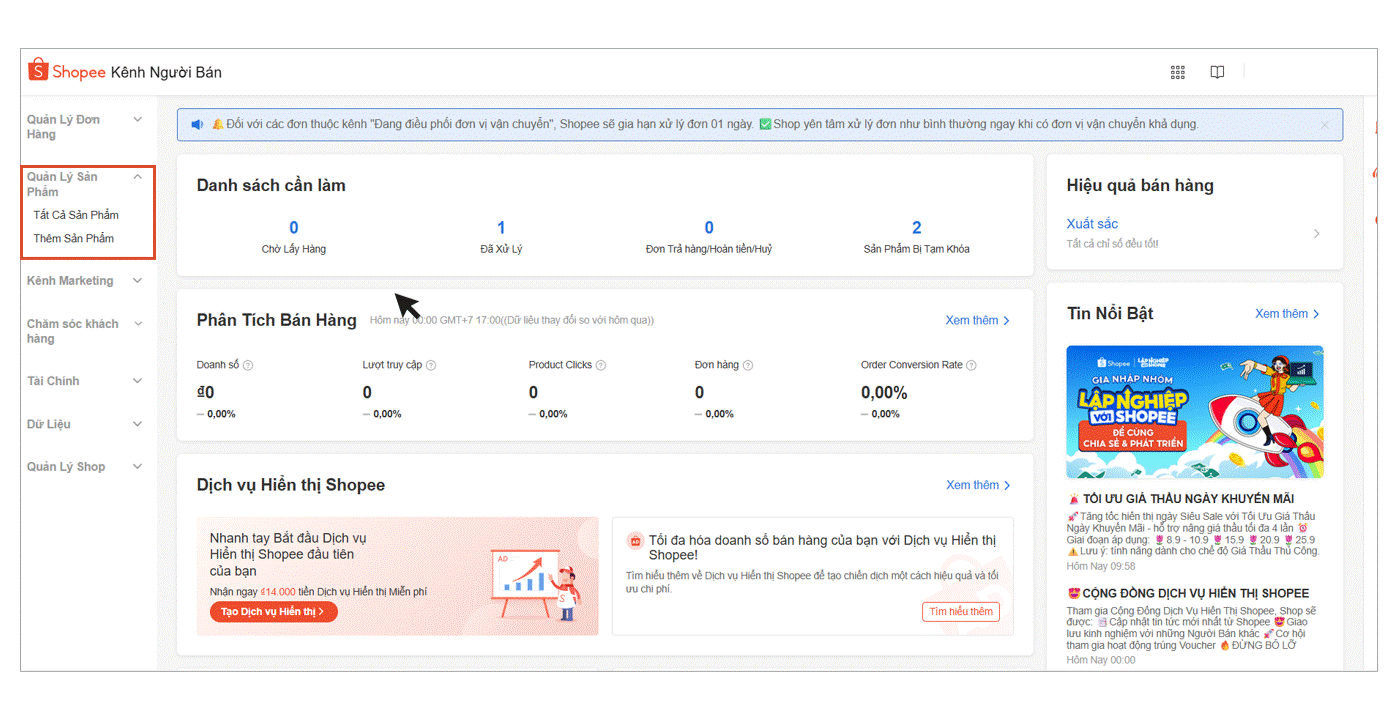Screen dimensions: 1398x720
Task: Open Xem thêm link in Tin Nổi Bật
Action: pos(1287,314)
